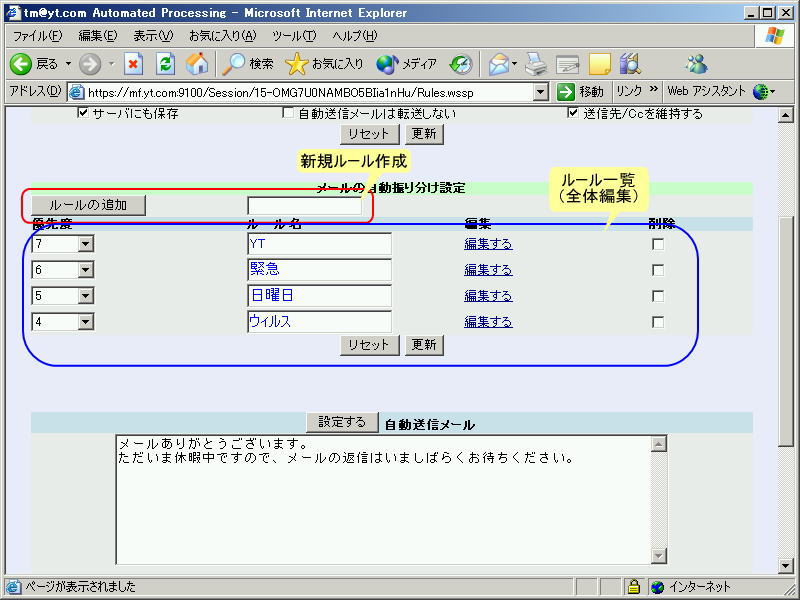Viewport: 800px width, 600px height.
Task: Open the ツール(T) menu
Action: (294, 36)
